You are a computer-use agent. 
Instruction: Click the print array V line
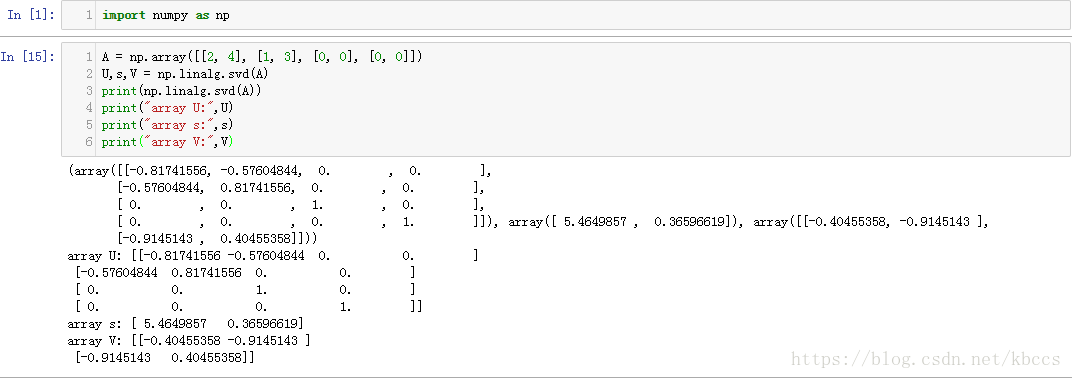[x=168, y=142]
